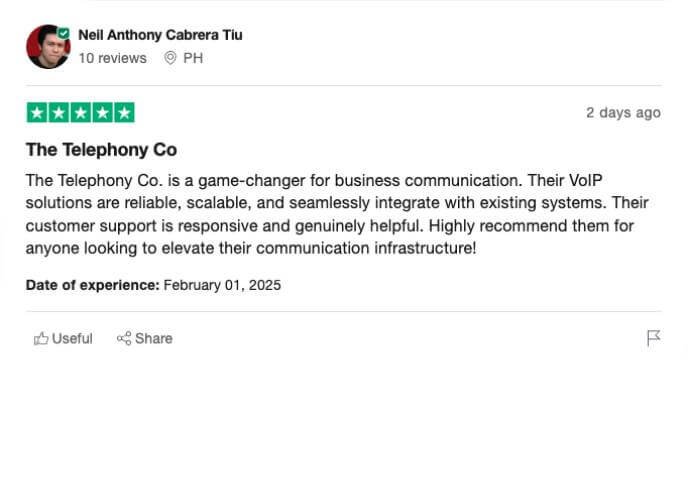The height and width of the screenshot is (484, 688).
Task: Open the review title 'The Telephony Co'
Action: (101, 150)
